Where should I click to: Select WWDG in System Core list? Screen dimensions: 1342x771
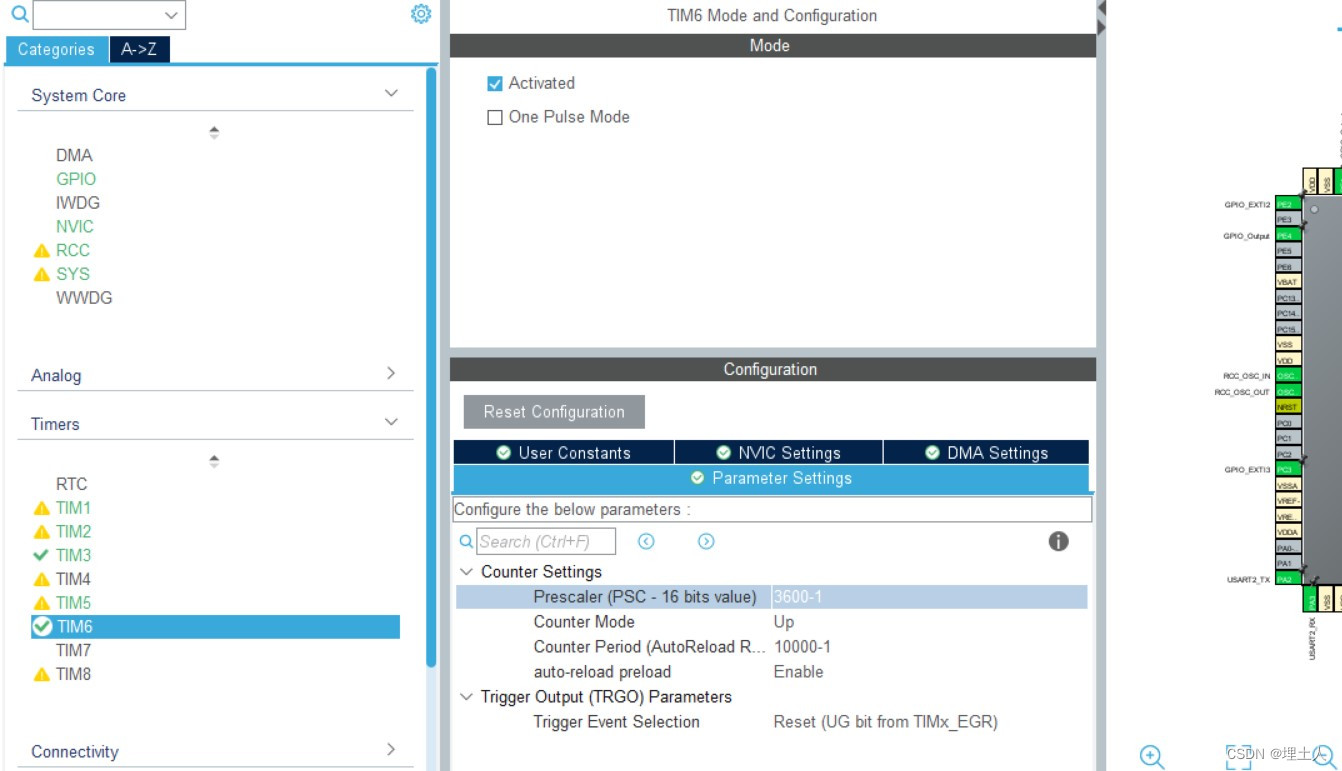[x=84, y=298]
